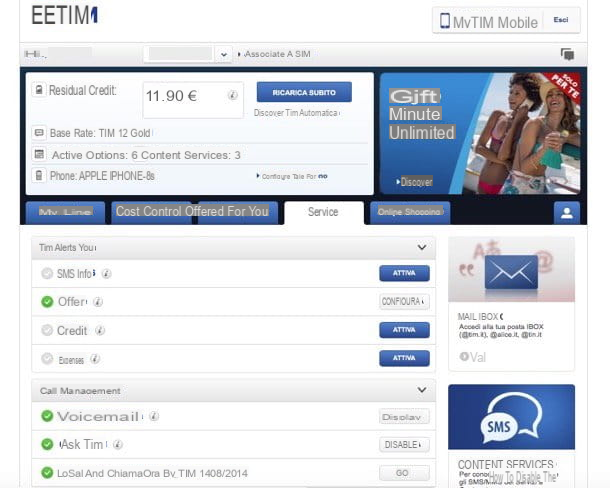Show info icon next to Offer
The height and width of the screenshot is (488, 610).
click(98, 302)
